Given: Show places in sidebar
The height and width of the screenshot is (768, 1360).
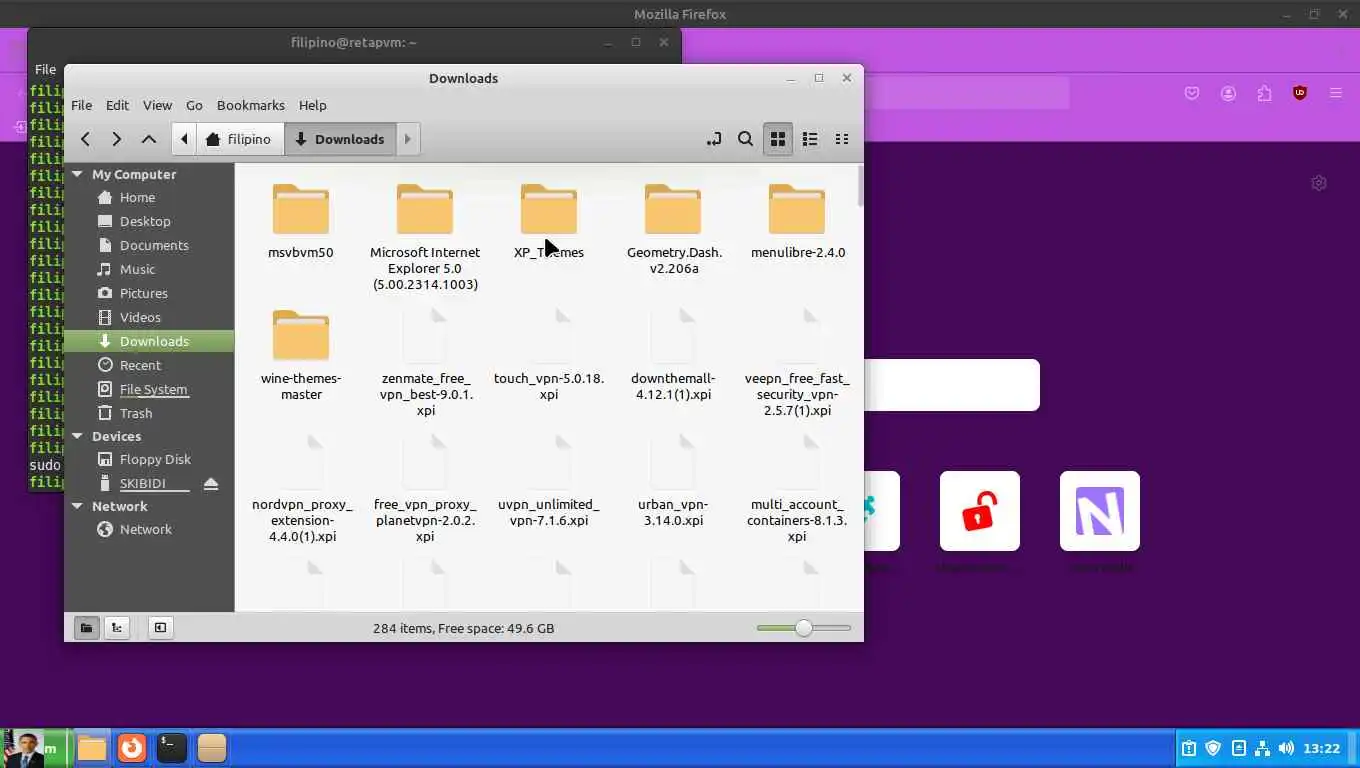Looking at the screenshot, I should pyautogui.click(x=86, y=627).
